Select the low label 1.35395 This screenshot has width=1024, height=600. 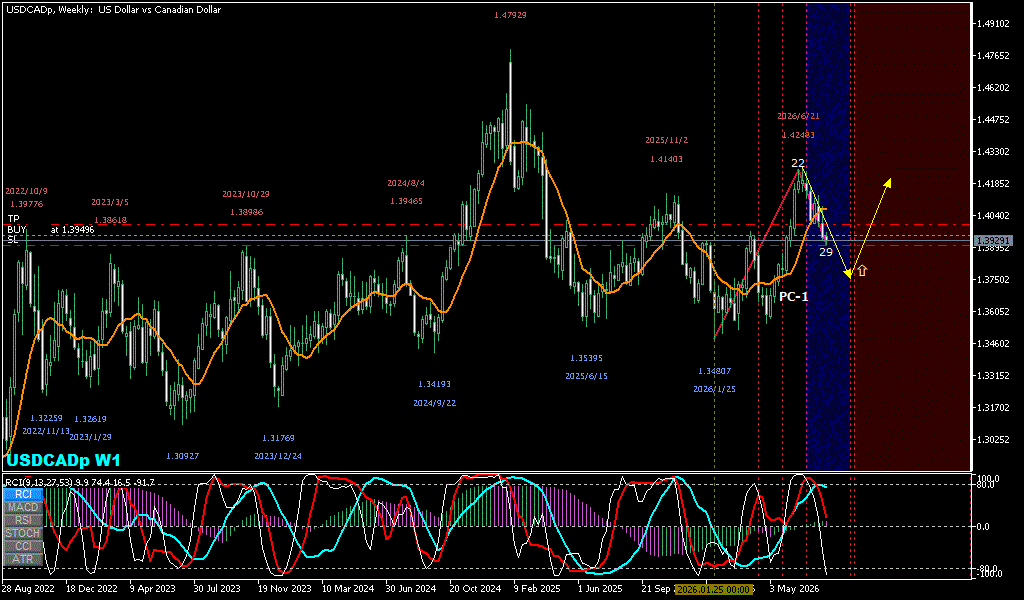coord(586,358)
